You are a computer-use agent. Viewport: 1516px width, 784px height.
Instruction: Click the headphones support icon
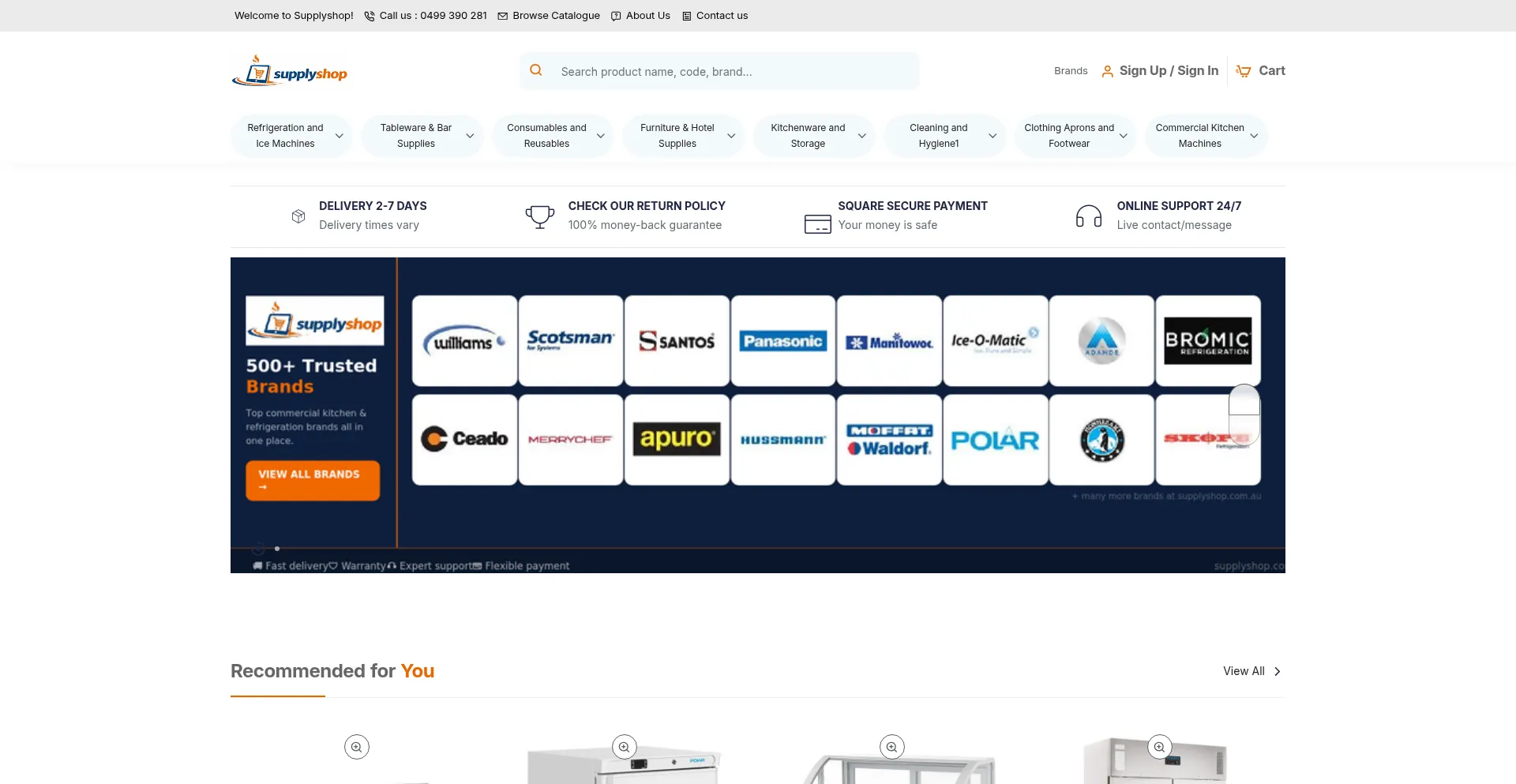(1089, 216)
